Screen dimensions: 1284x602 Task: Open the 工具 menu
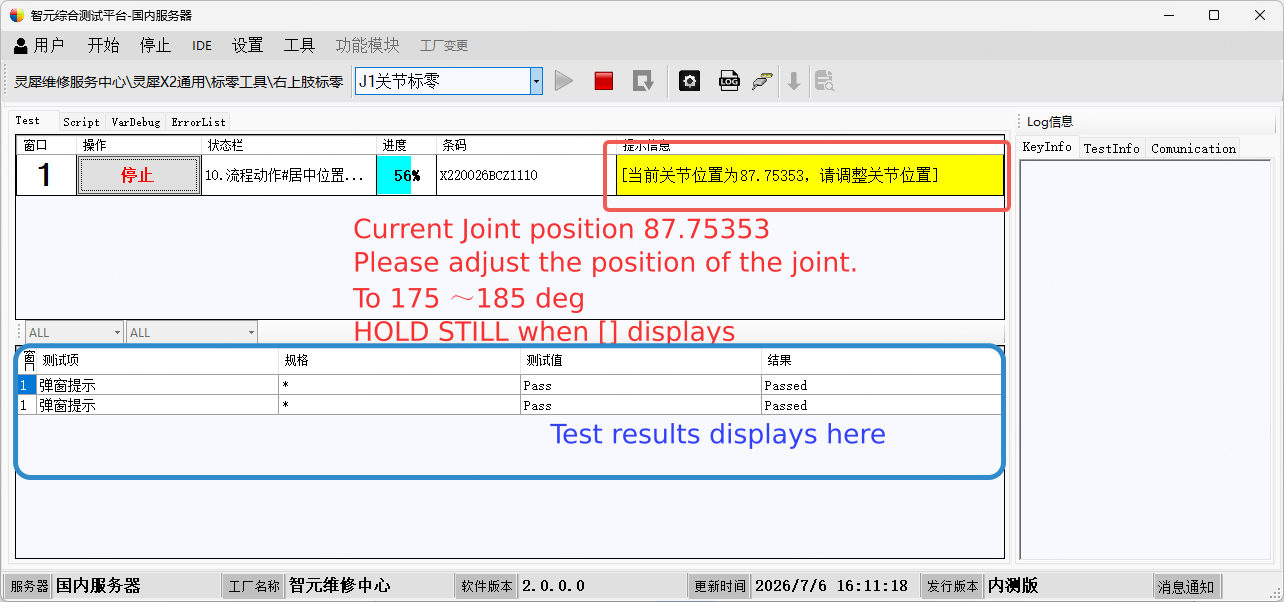(x=299, y=45)
